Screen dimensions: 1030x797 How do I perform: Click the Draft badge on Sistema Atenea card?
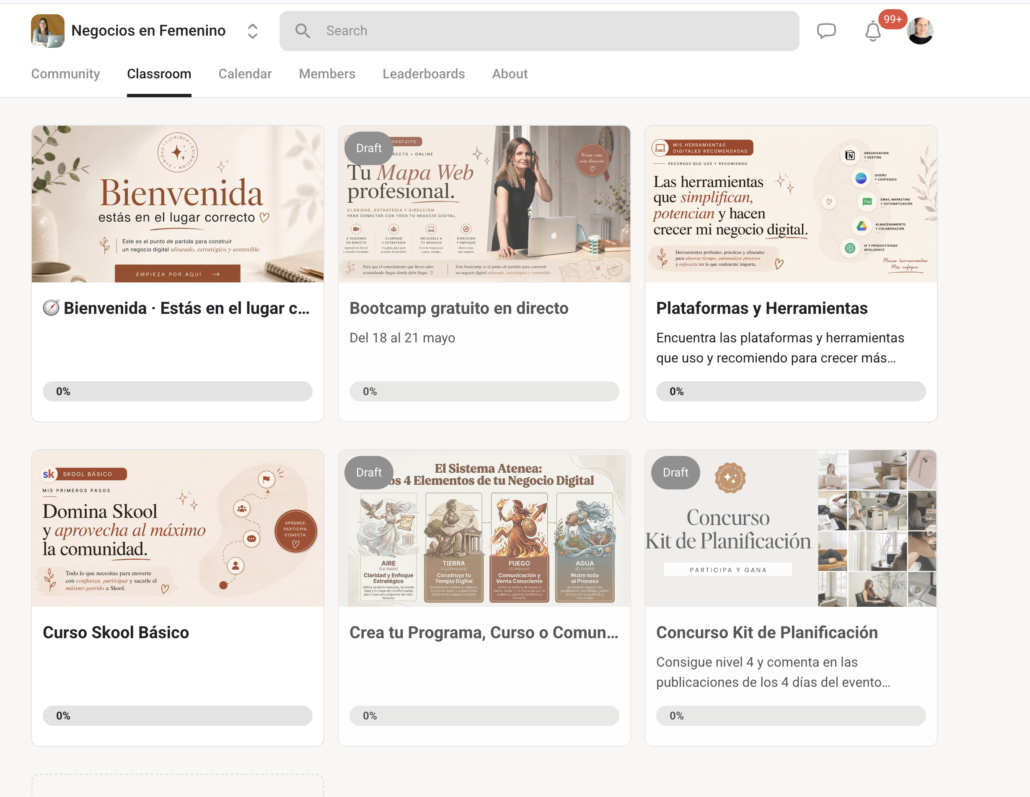(369, 472)
